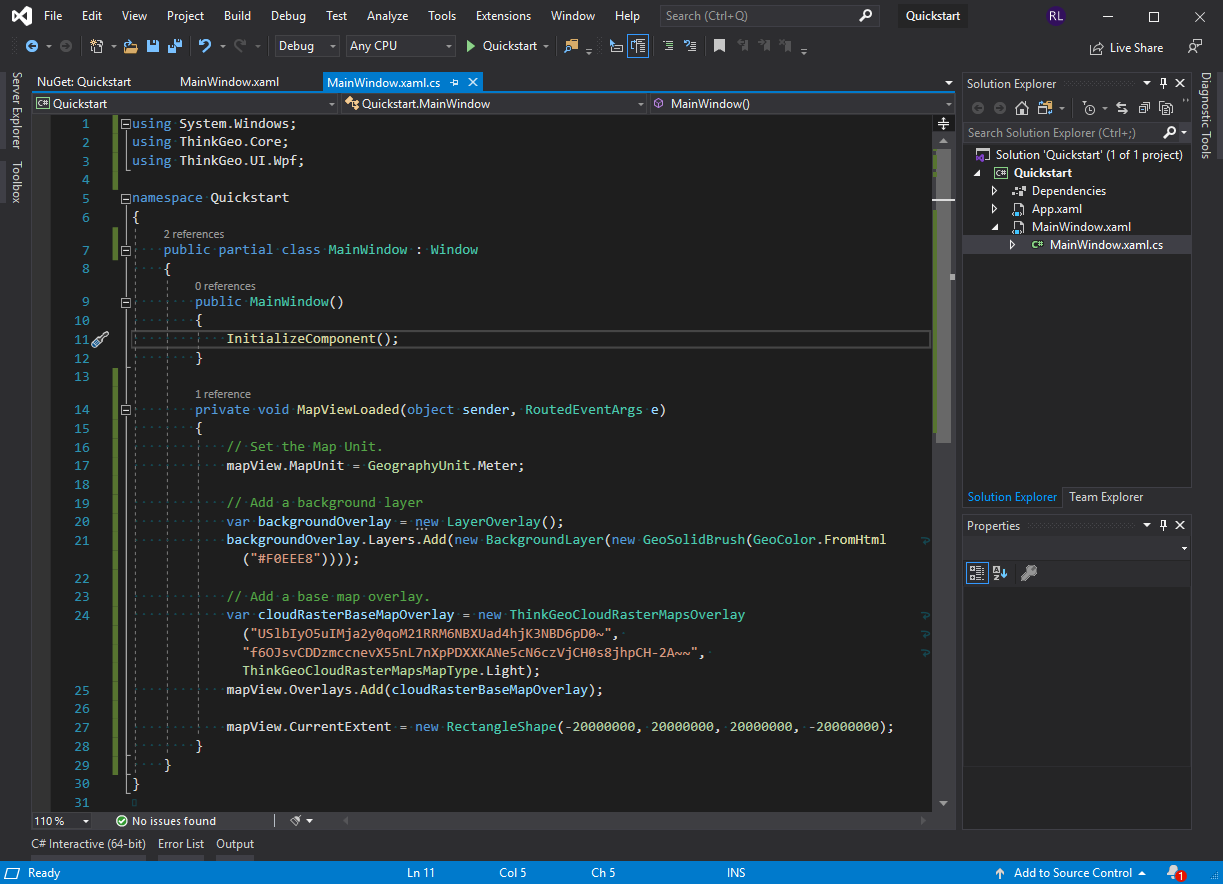
Task: Open the Quickstart.MainWindow type dropdown
Action: pyautogui.click(x=494, y=104)
